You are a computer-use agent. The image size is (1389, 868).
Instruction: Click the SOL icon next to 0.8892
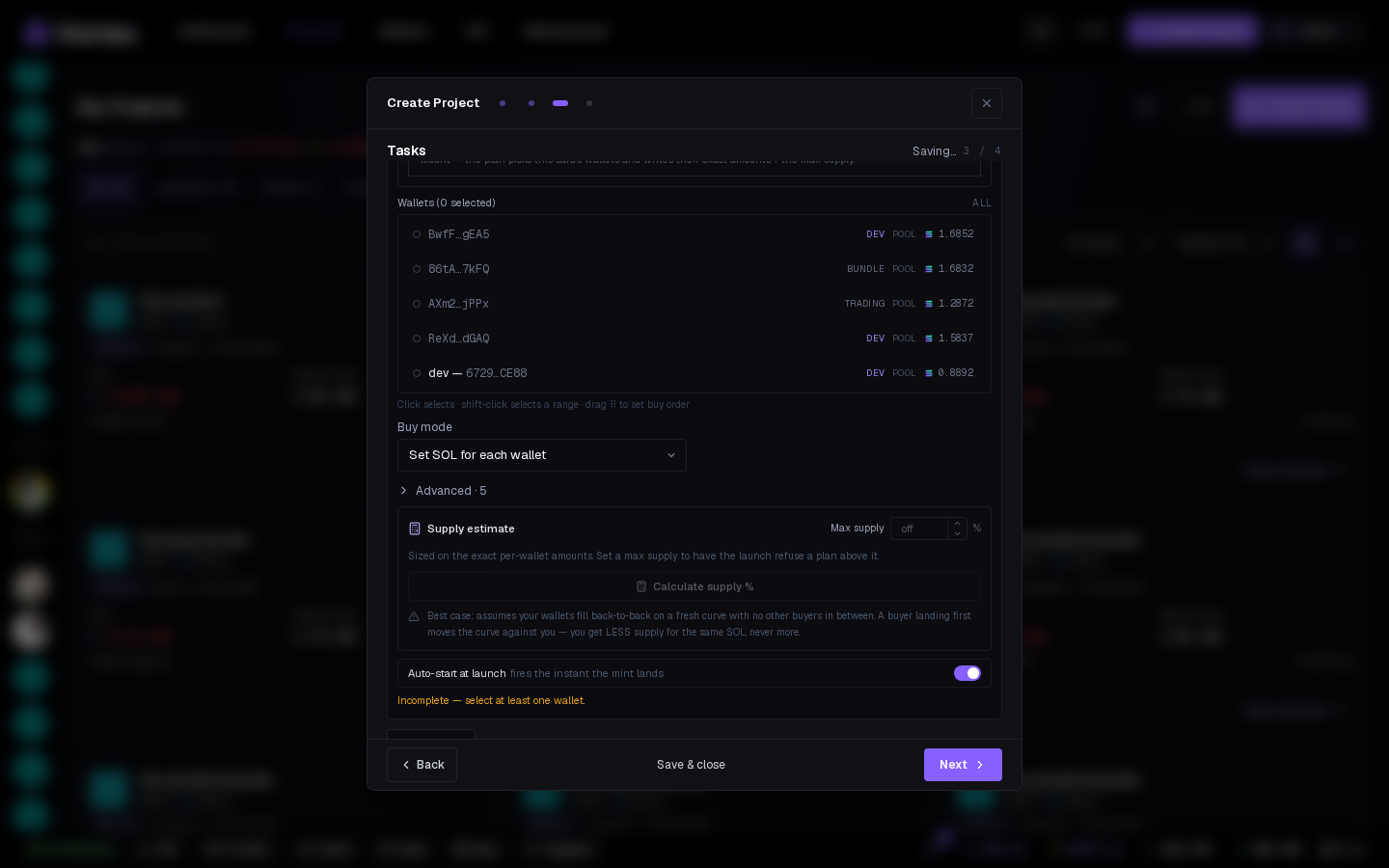929,373
